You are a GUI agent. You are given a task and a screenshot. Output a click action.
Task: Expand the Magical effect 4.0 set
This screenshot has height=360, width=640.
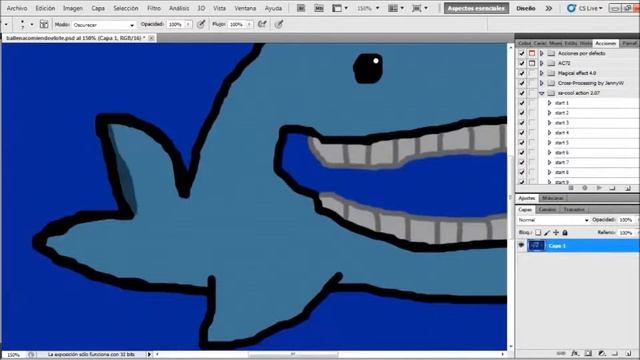(x=542, y=73)
